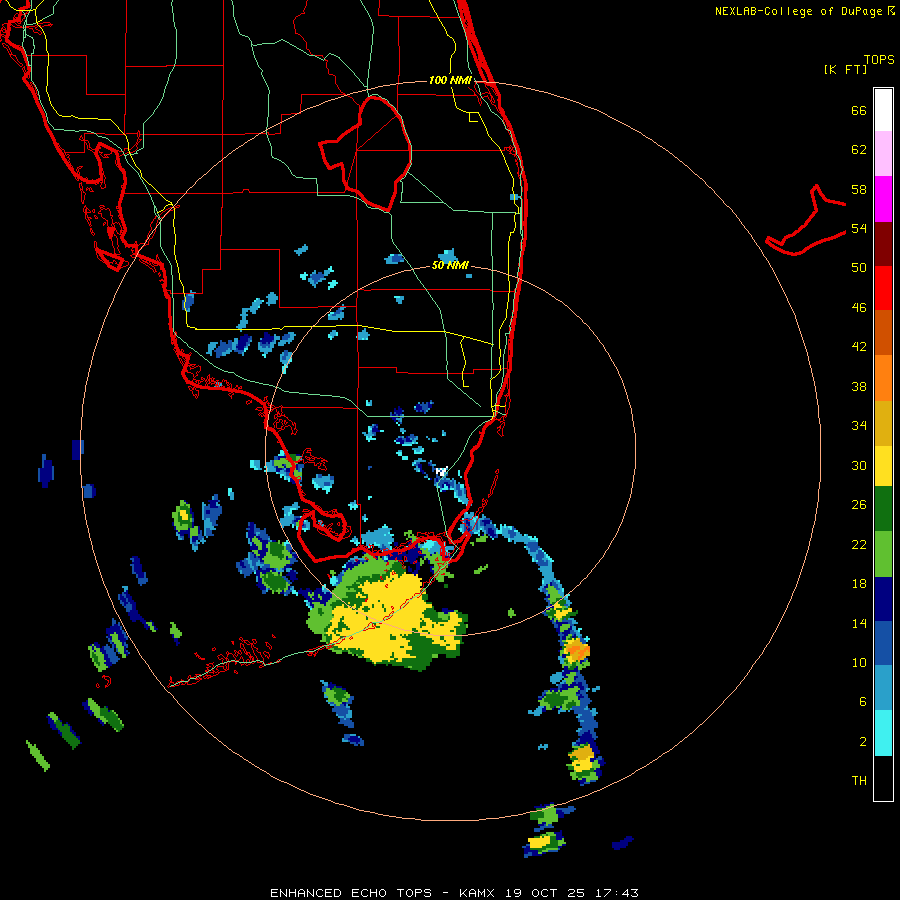Image resolution: width=900 pixels, height=900 pixels.
Task: Click the 42 value in the legend
Action: 859,347
